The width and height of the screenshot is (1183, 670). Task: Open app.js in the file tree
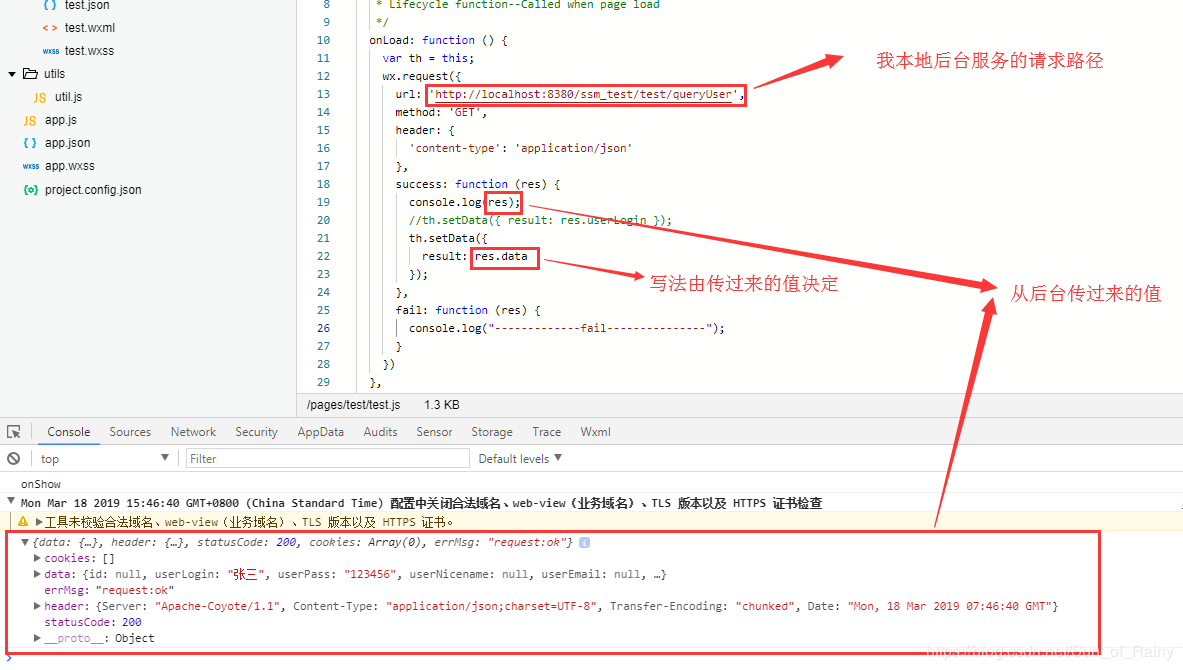coord(60,120)
